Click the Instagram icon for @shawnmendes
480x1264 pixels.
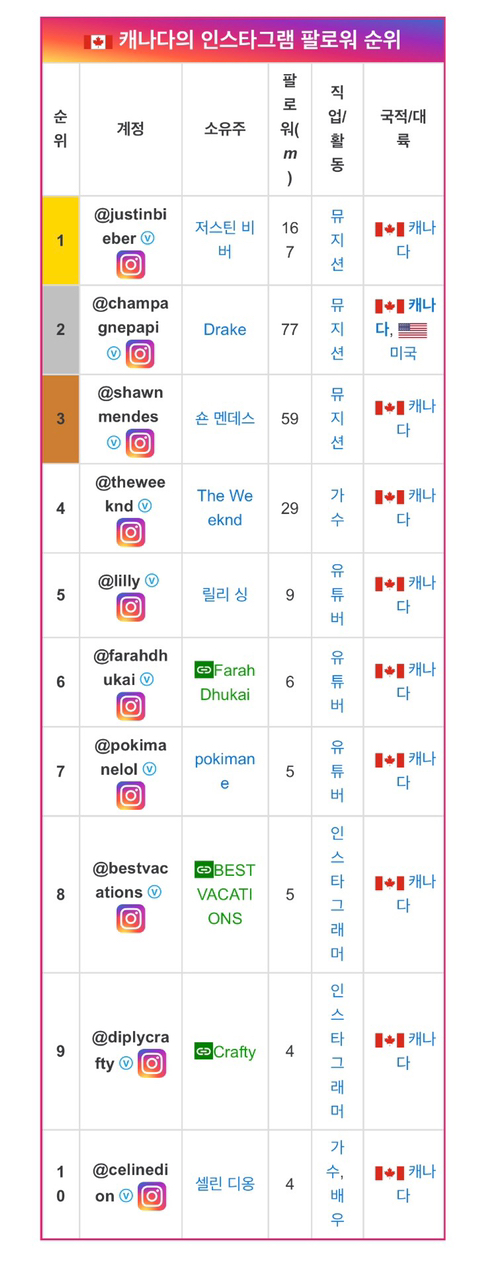pos(141,443)
